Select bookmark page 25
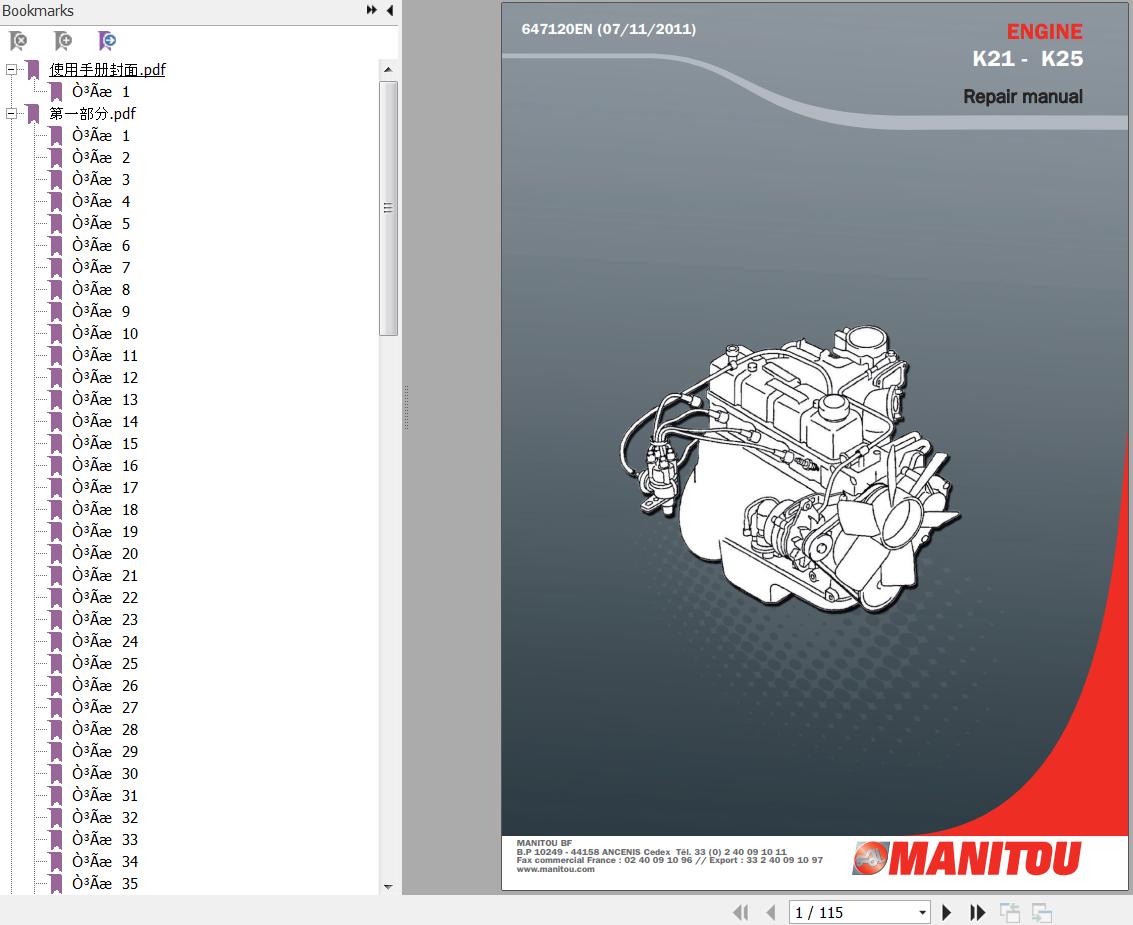The height and width of the screenshot is (925, 1133). pos(105,663)
